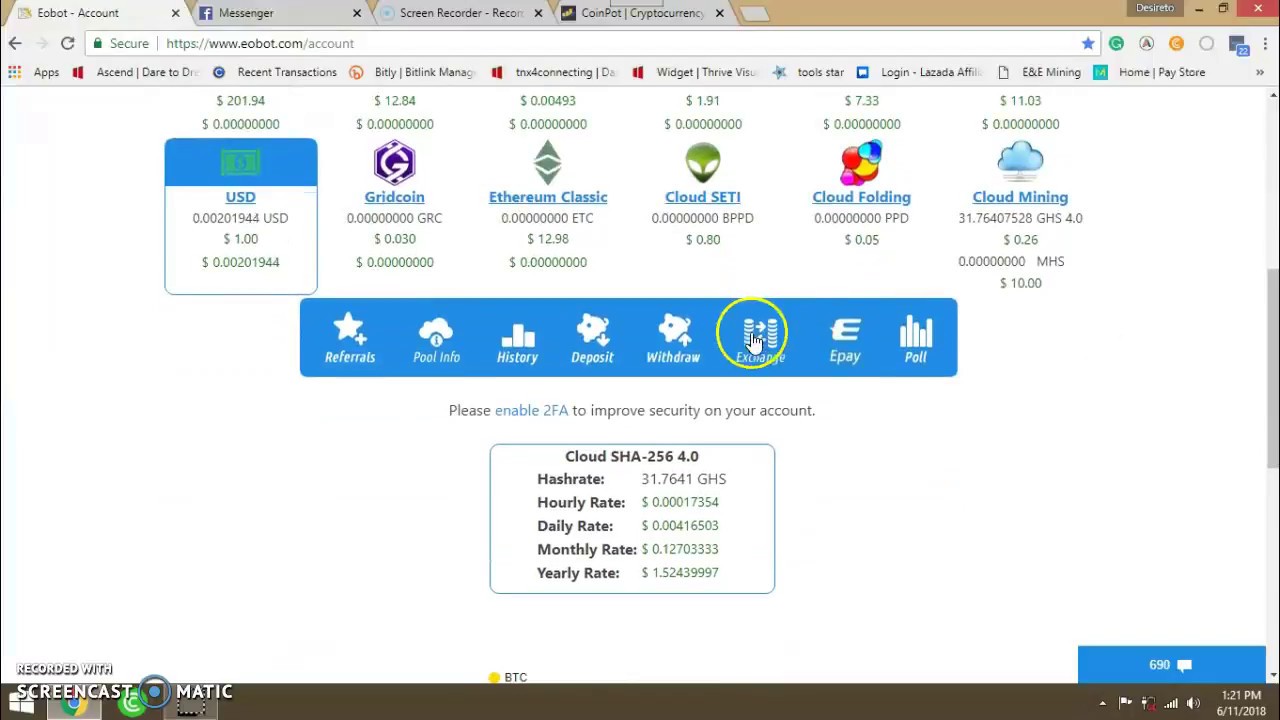Viewport: 1280px width, 720px height.
Task: Open the Exchange coins icon
Action: 760,338
